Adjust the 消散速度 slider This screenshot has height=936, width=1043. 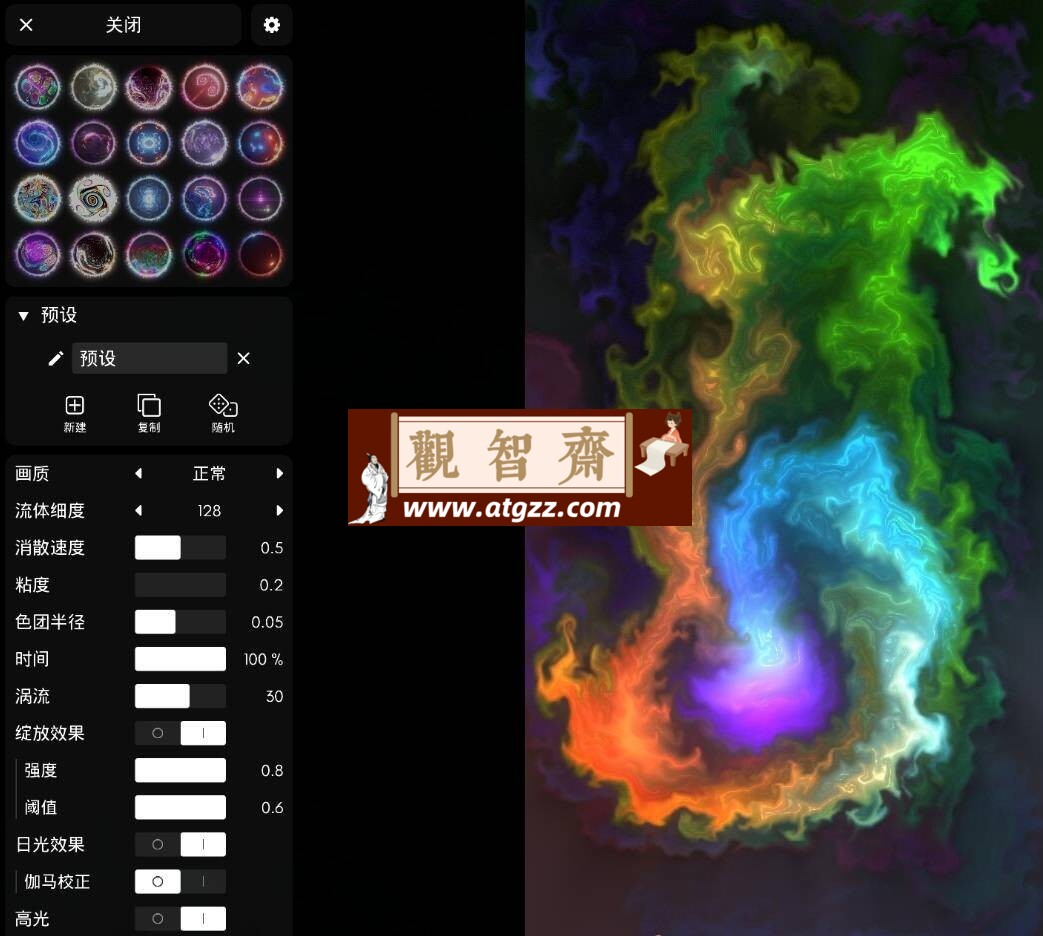point(180,547)
